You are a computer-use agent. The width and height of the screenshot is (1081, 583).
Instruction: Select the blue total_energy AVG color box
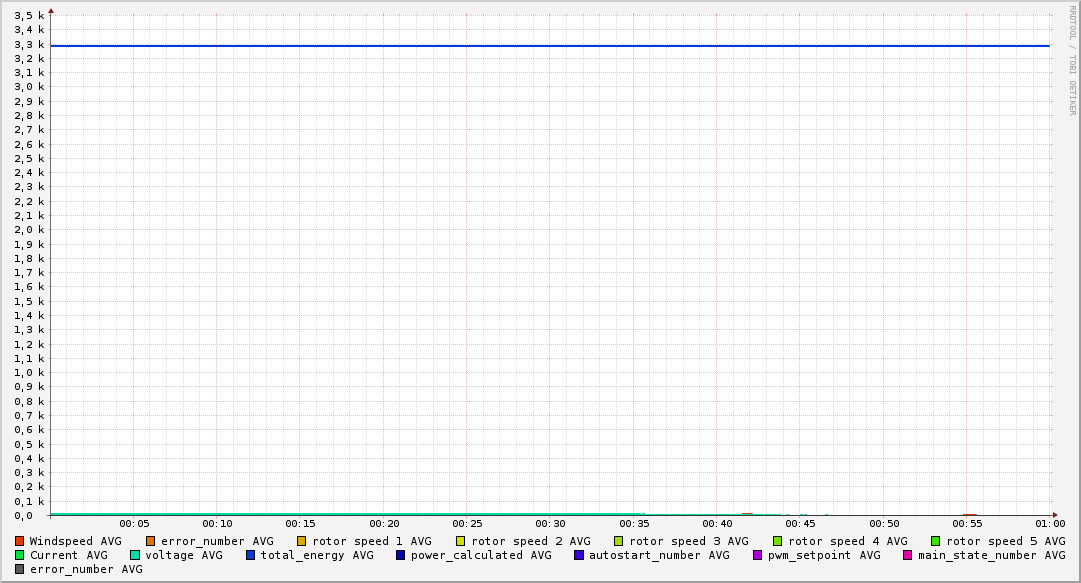[x=251, y=555]
